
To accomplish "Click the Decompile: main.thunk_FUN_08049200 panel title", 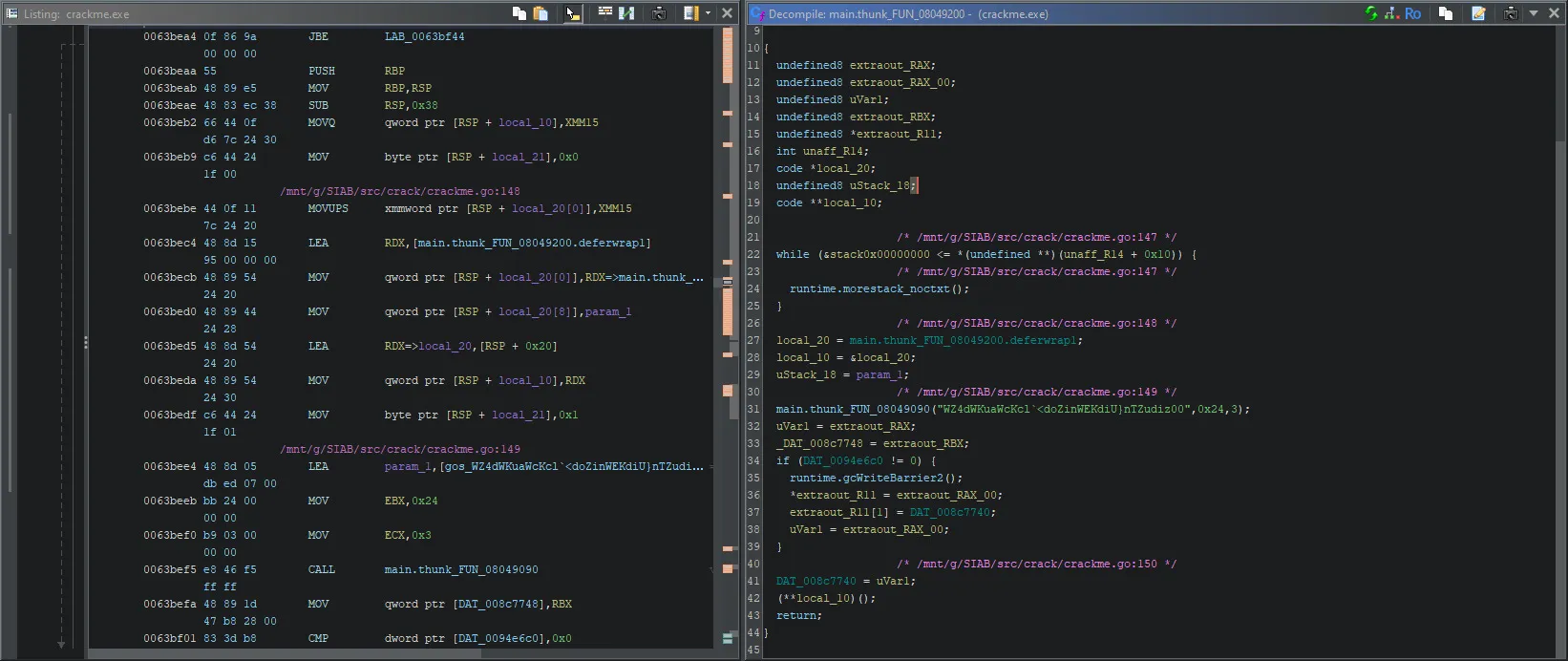I will (x=908, y=14).
